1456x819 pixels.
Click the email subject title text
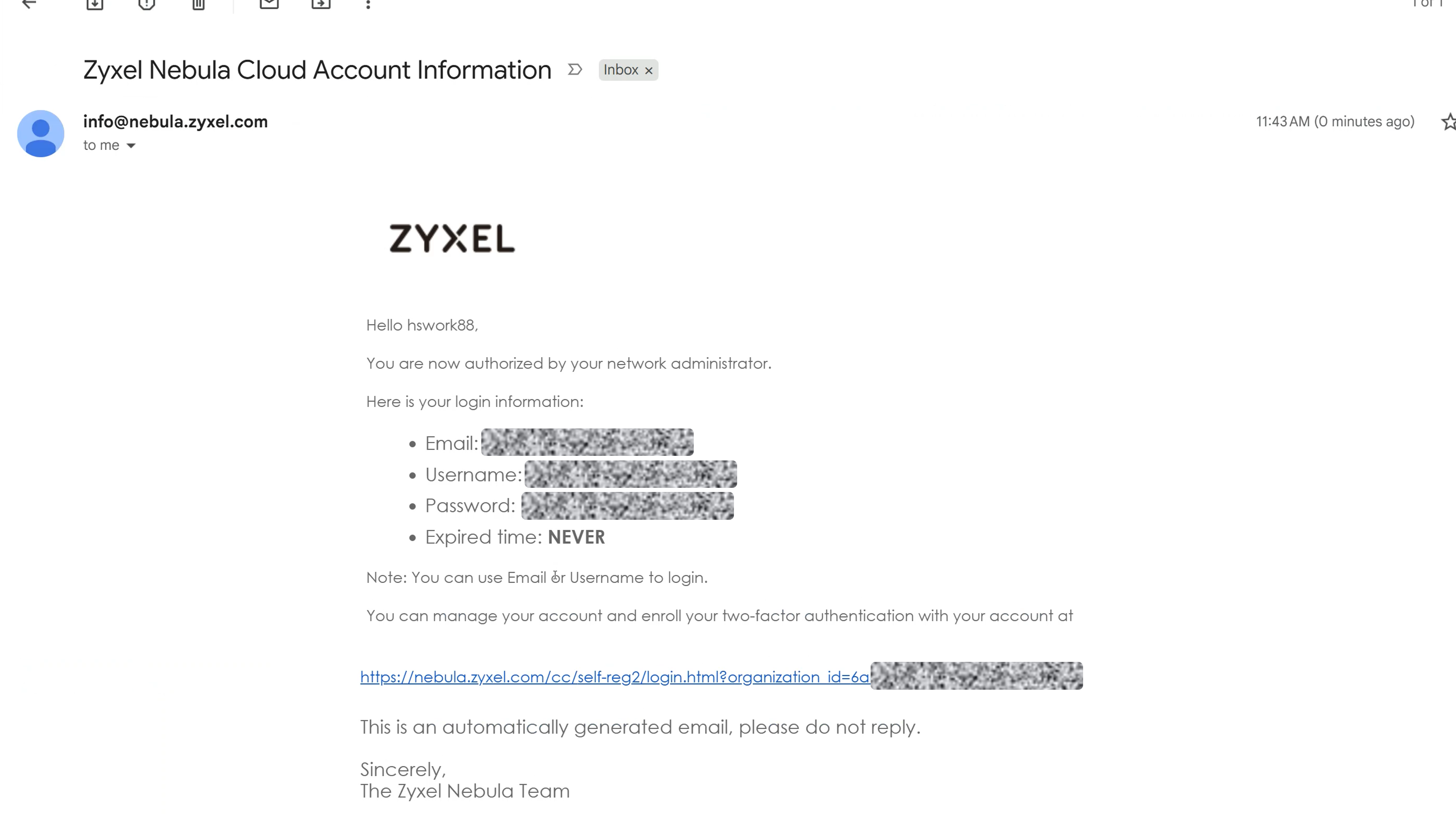pyautogui.click(x=317, y=71)
